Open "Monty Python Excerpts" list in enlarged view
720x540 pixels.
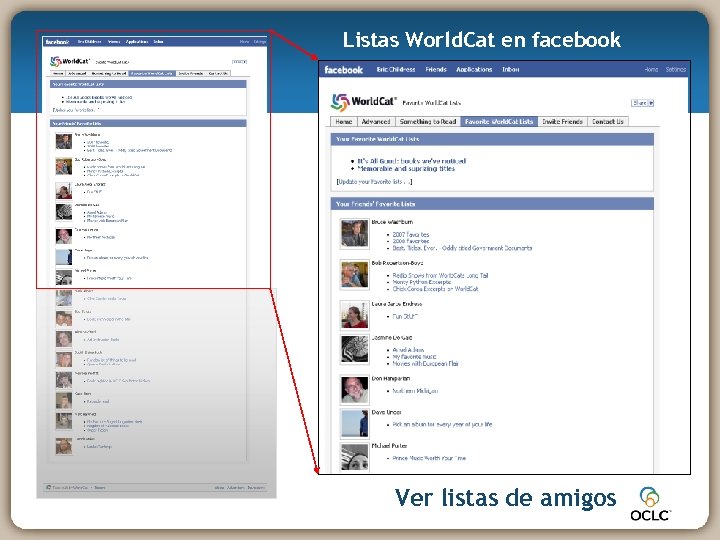click(x=422, y=282)
